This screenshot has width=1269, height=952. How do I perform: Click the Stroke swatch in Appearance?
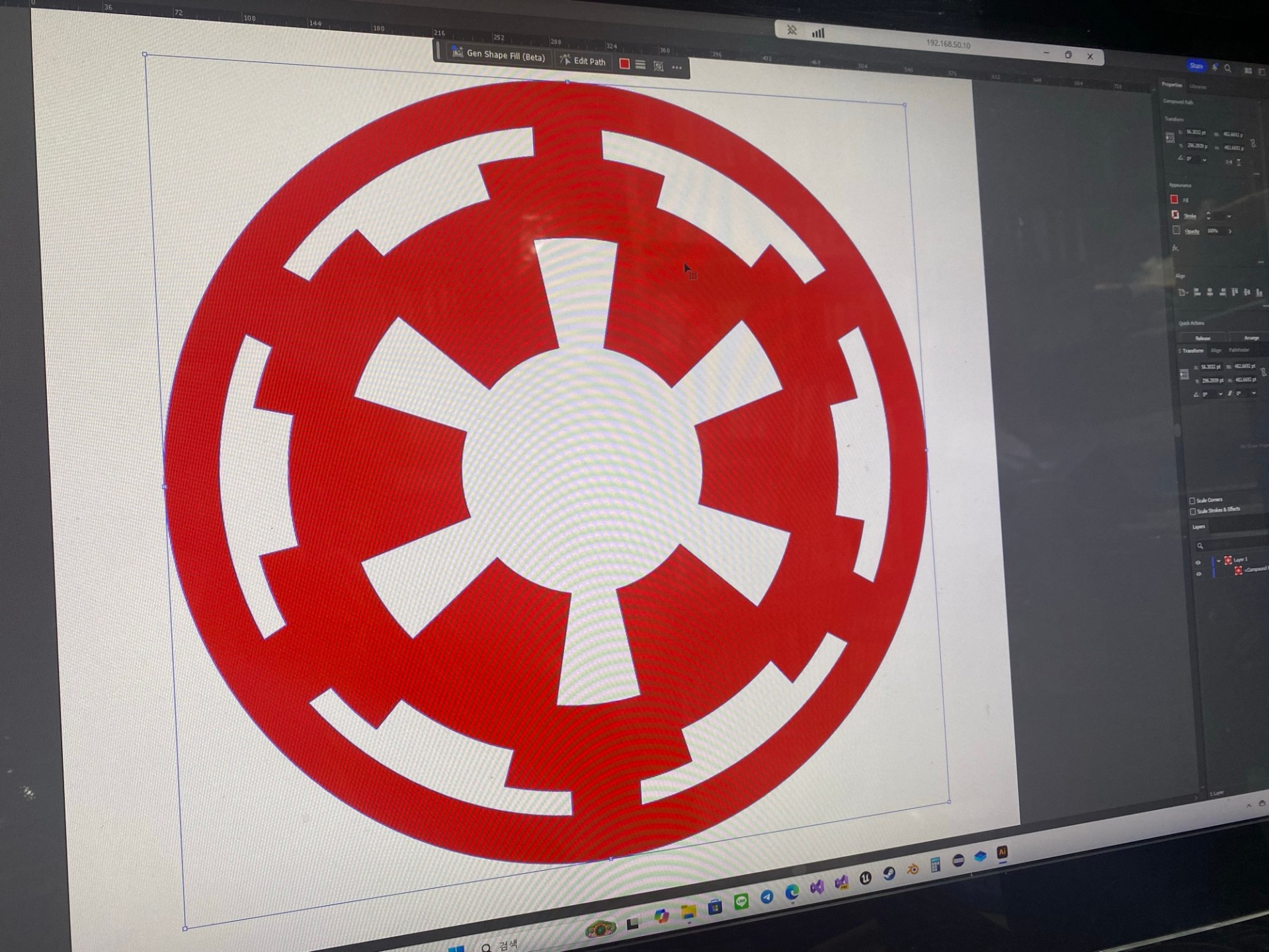pyautogui.click(x=1175, y=215)
